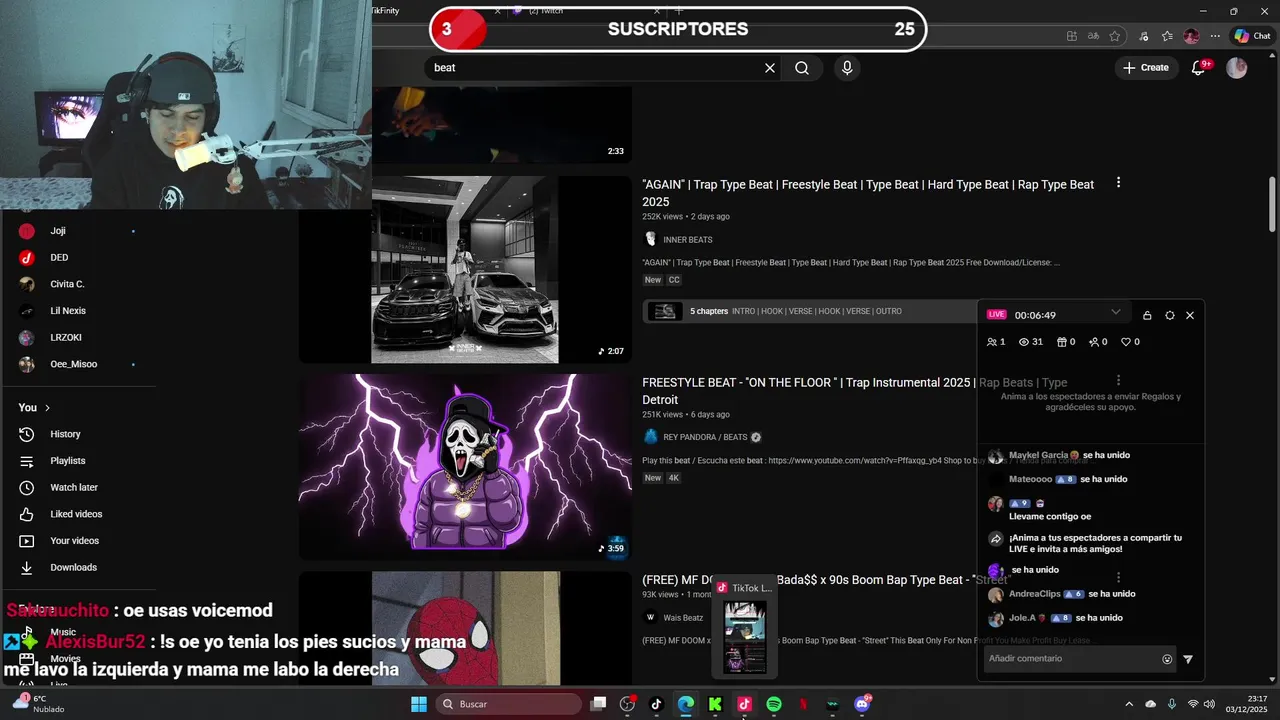Image resolution: width=1280 pixels, height=720 pixels.
Task: Add this page to favorites star
Action: 1115,36
